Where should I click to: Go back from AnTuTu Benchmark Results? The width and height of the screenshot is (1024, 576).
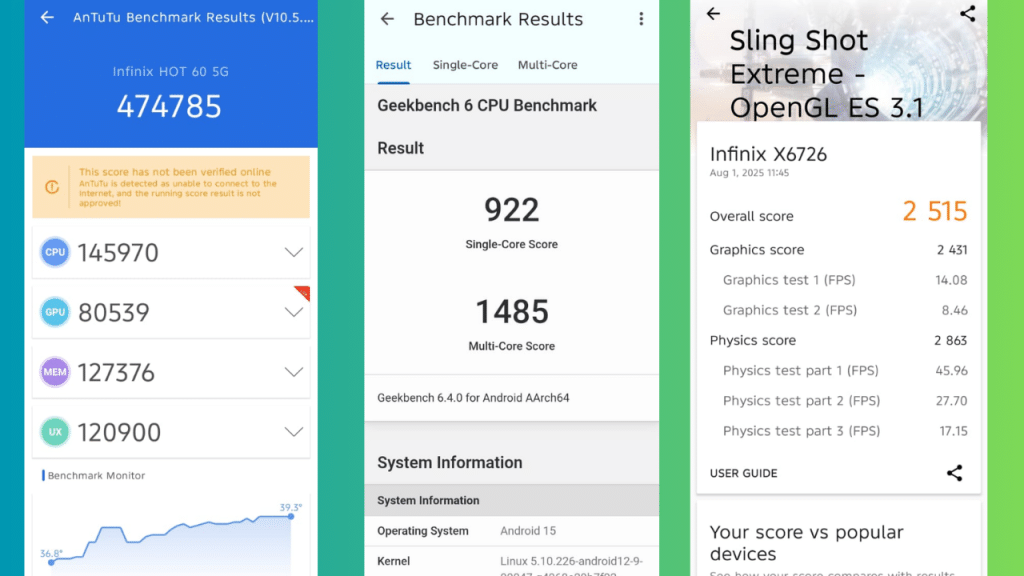pos(47,18)
